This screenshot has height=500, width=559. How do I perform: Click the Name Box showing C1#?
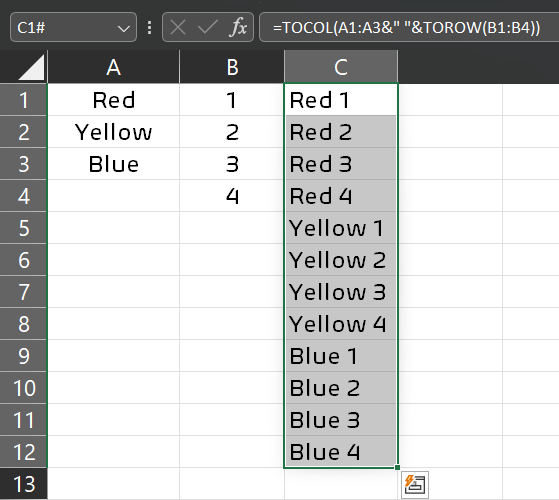coord(73,27)
